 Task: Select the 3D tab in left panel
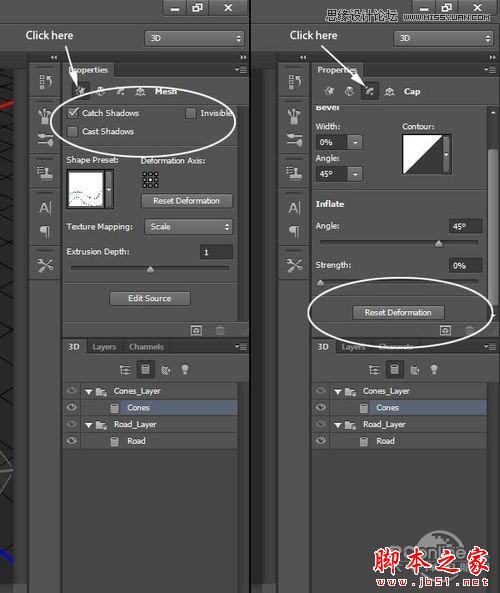click(x=74, y=347)
